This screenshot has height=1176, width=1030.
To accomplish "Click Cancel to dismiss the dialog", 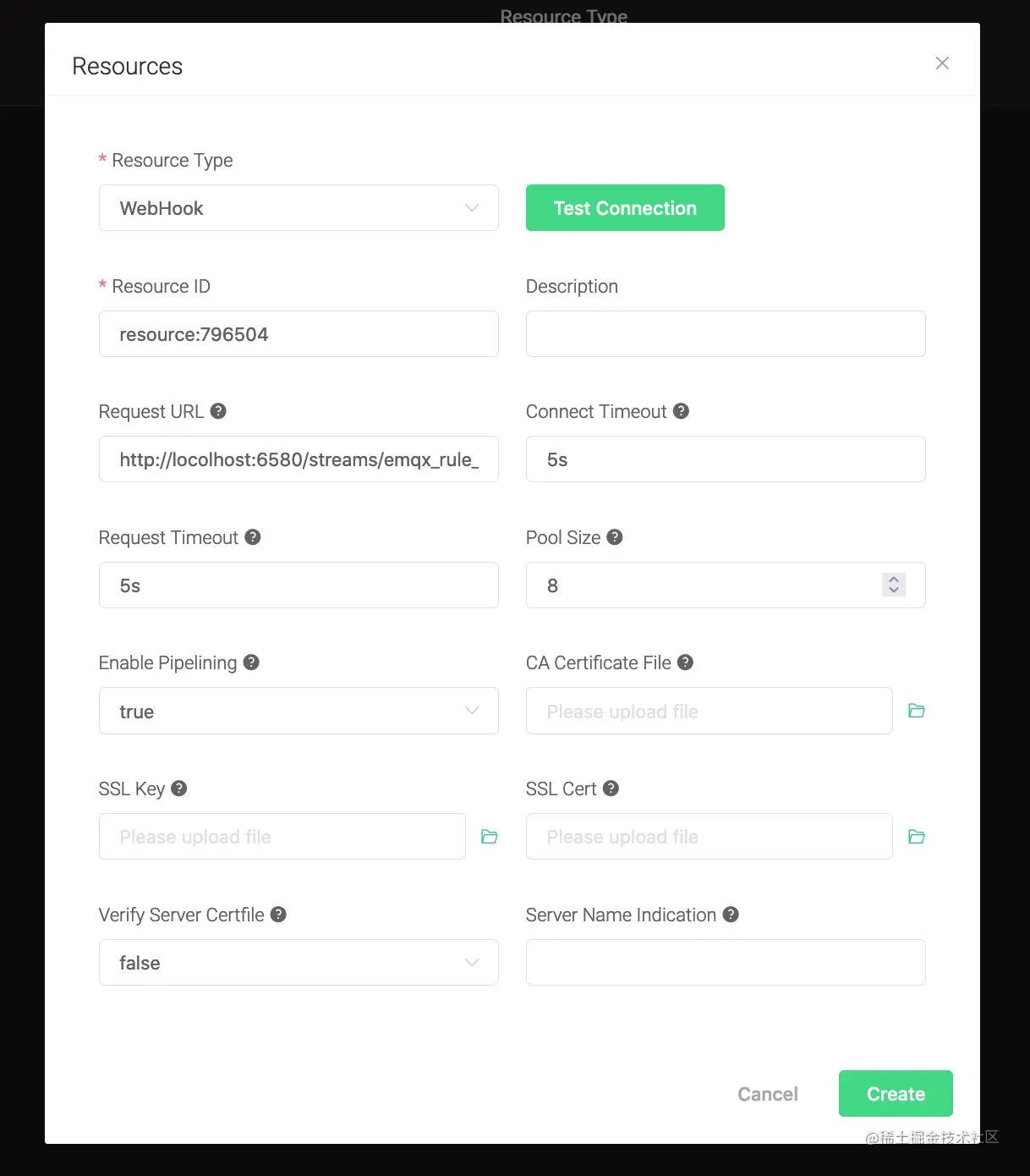I will (767, 1093).
